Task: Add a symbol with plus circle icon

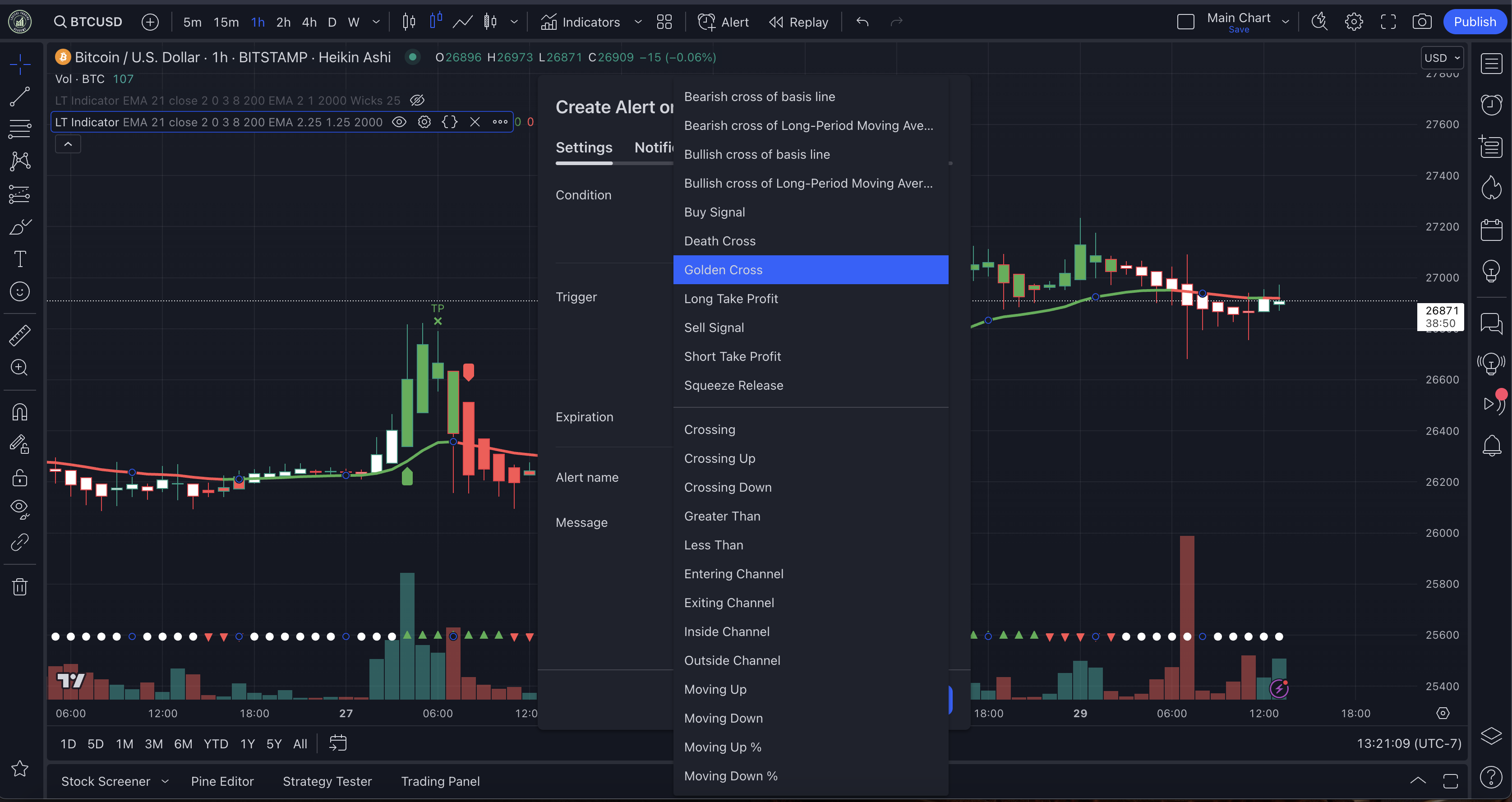Action: (150, 22)
